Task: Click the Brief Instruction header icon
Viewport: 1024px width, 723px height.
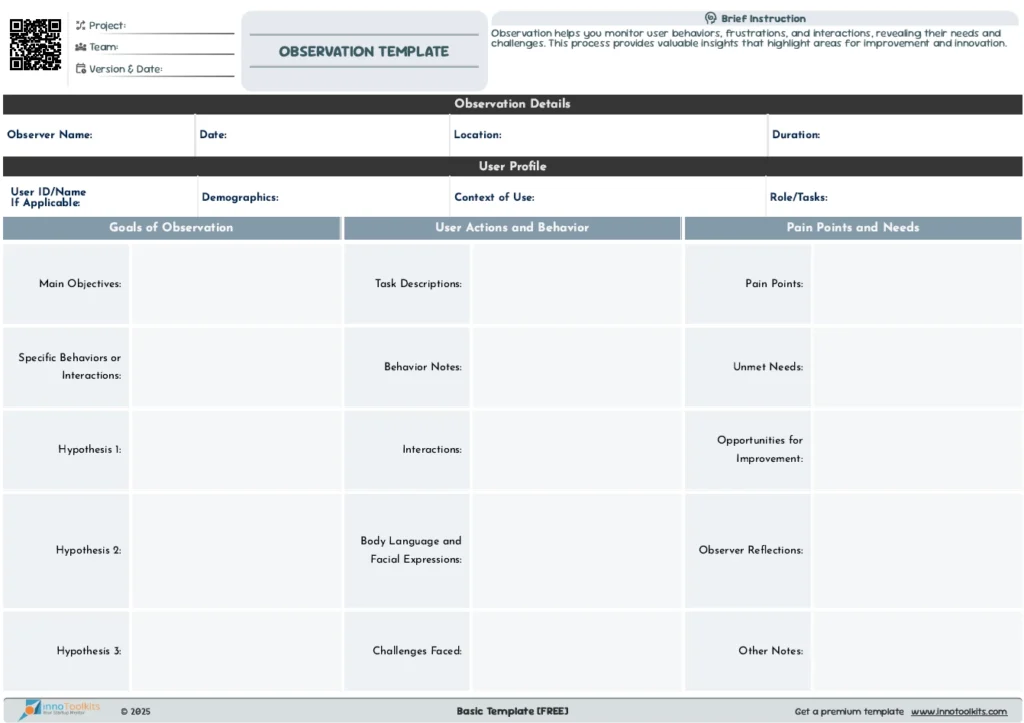Action: (710, 18)
